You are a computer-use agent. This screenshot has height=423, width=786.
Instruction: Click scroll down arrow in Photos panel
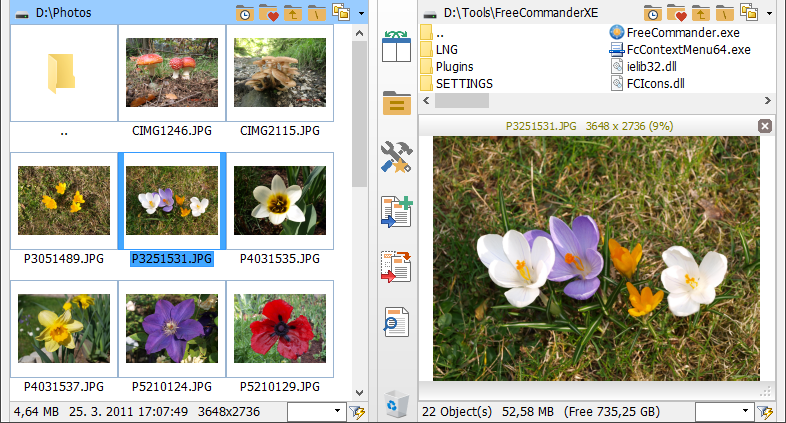[x=359, y=393]
